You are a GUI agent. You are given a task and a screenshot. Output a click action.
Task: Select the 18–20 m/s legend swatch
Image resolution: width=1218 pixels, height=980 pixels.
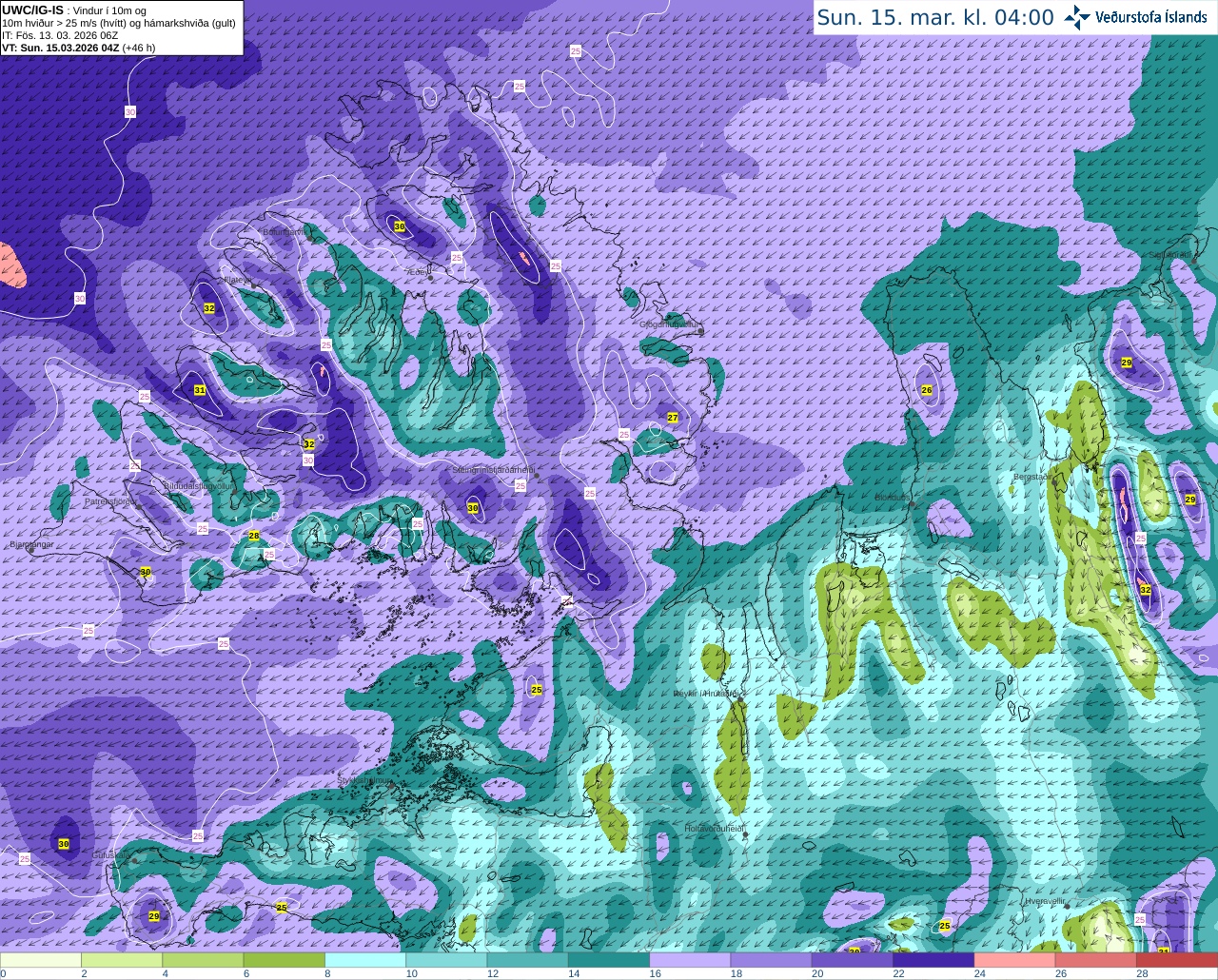[x=771, y=959]
